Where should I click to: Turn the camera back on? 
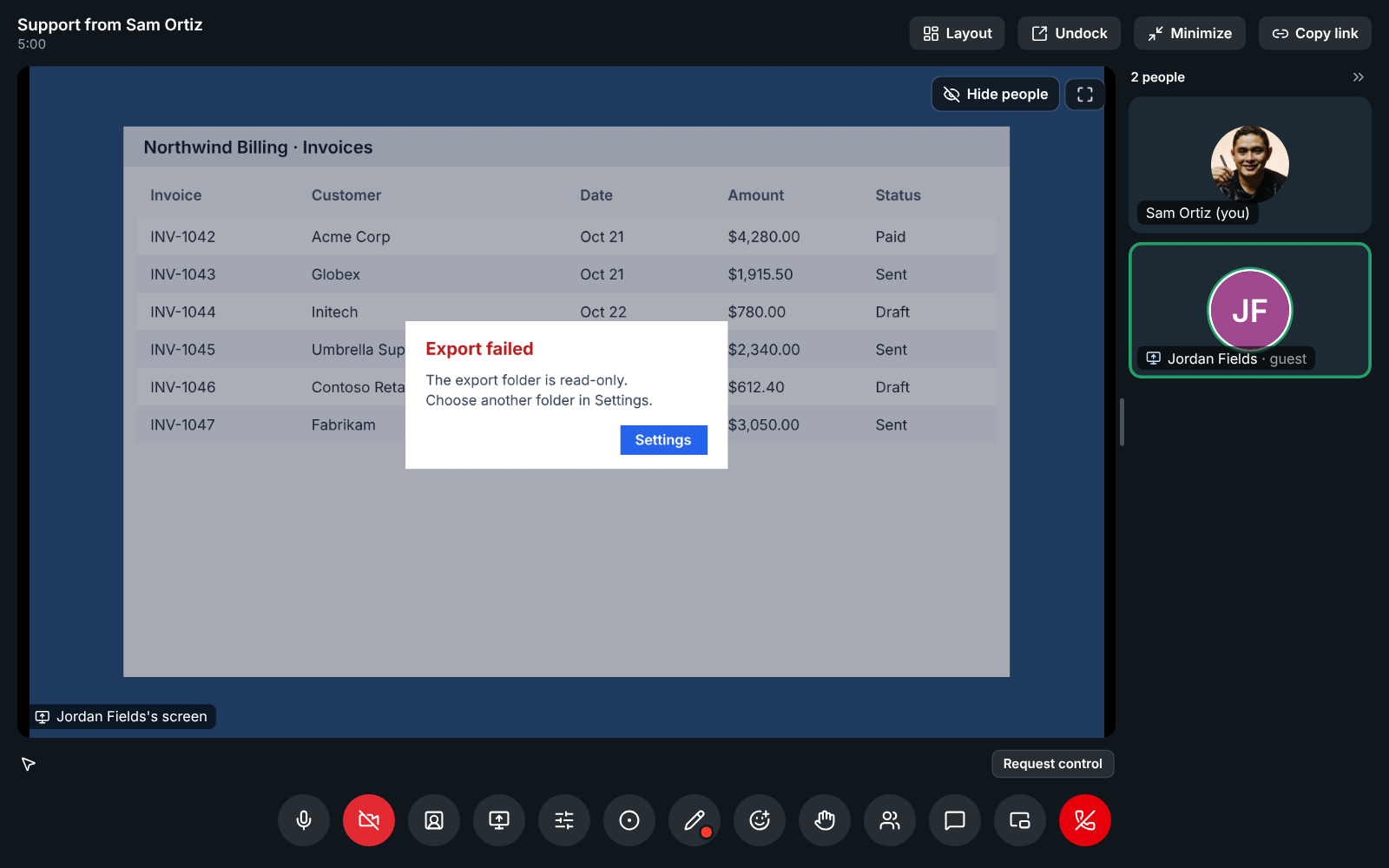(x=369, y=820)
